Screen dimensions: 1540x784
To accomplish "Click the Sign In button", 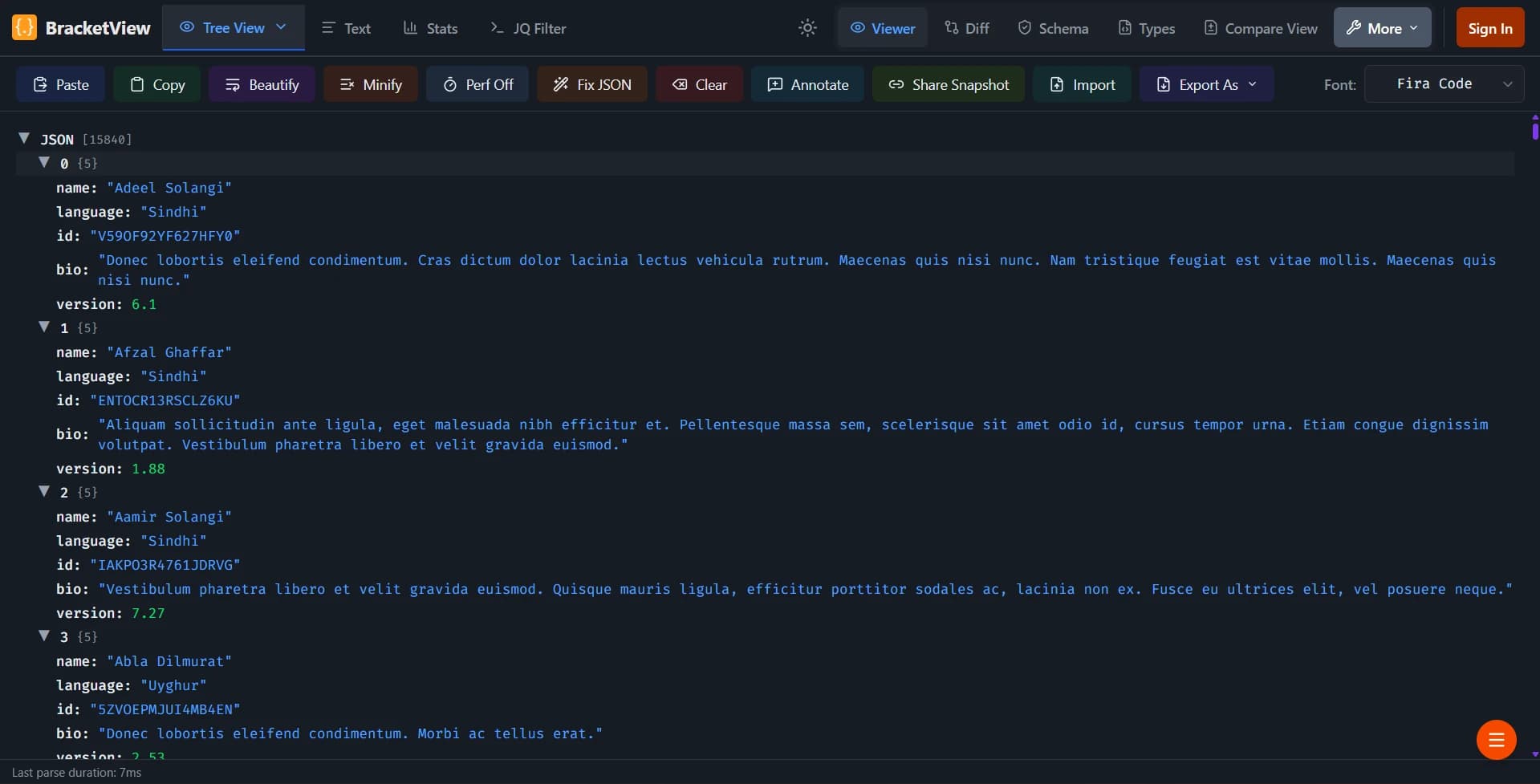I will coord(1490,28).
